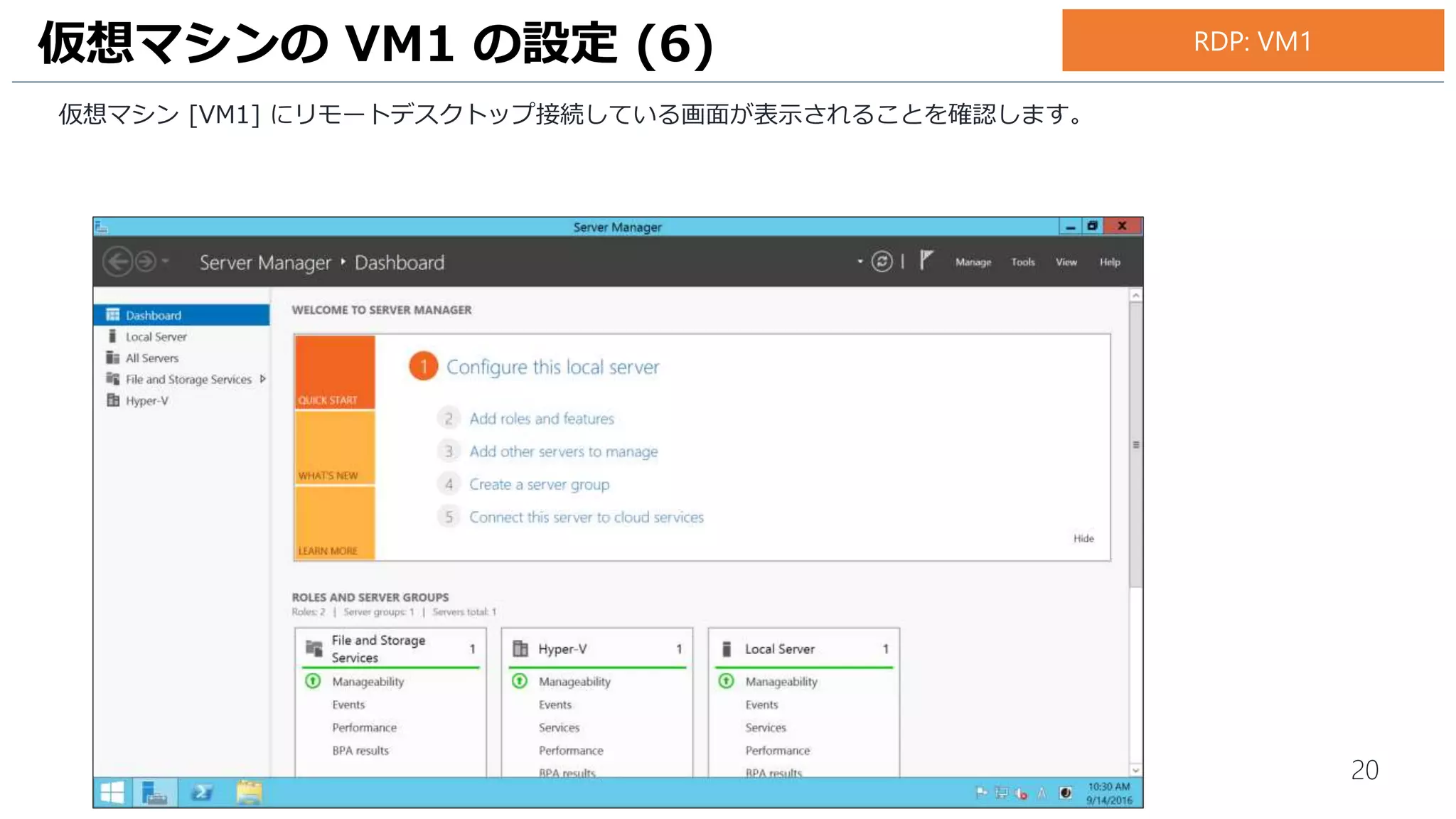Open Performance in Hyper-V tile

point(571,750)
